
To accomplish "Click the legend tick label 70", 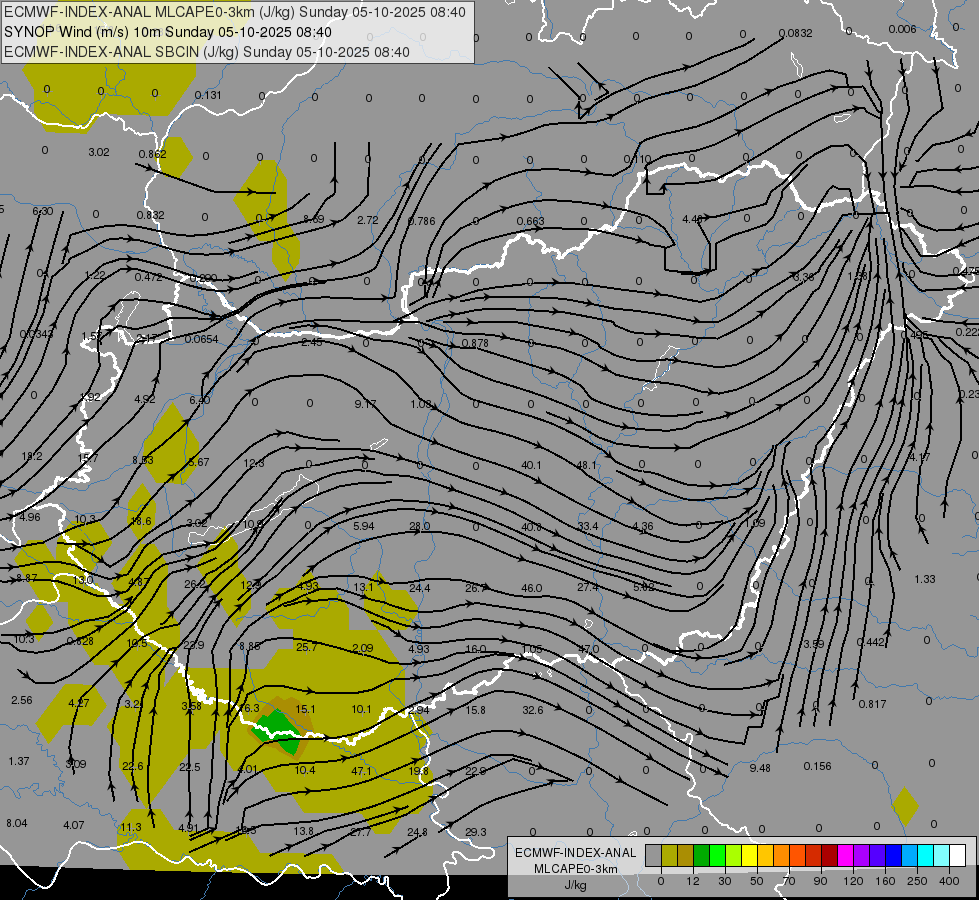I will (789, 881).
